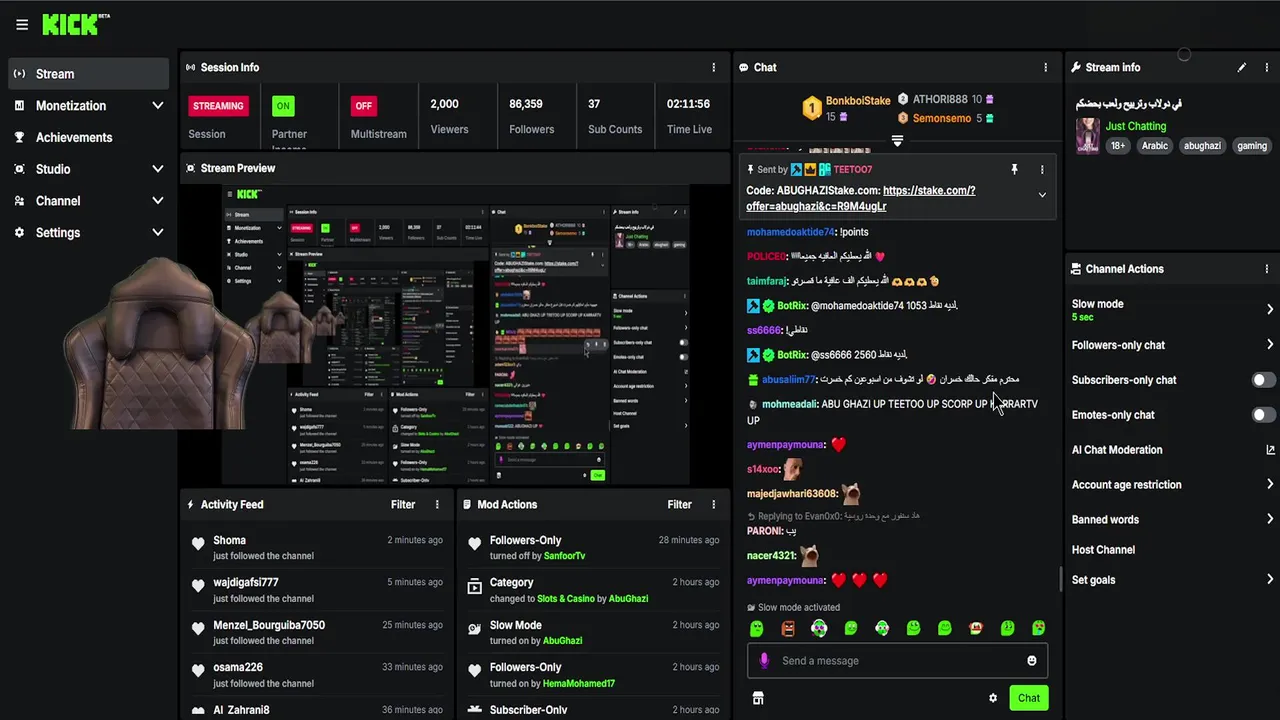Screen dimensions: 1280x720
Task: Open Followers-only chat options arrow
Action: (1270, 345)
